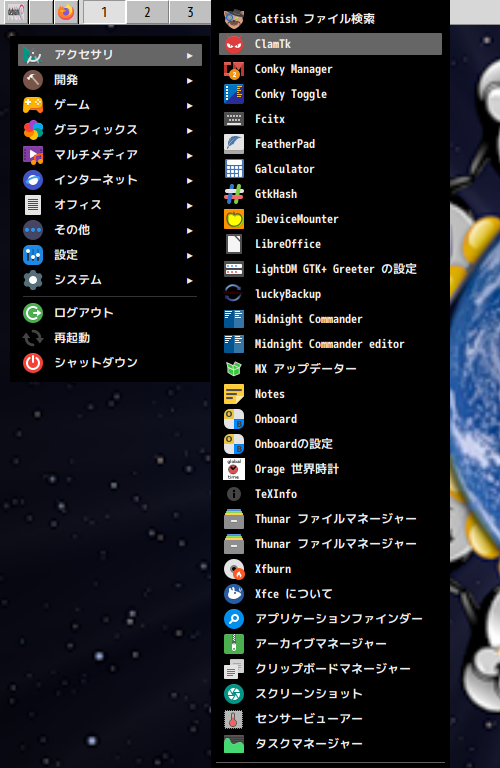This screenshot has width=500, height=768.
Task: Launch アーカイブマネージャー zip icon
Action: (234, 644)
